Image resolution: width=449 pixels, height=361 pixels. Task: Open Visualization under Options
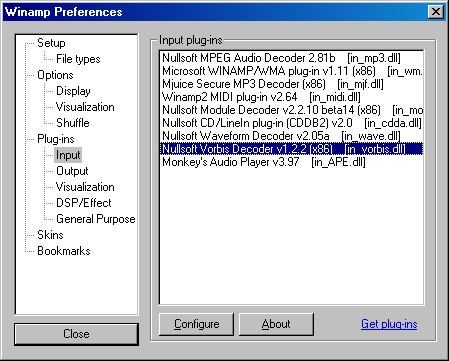(x=85, y=107)
